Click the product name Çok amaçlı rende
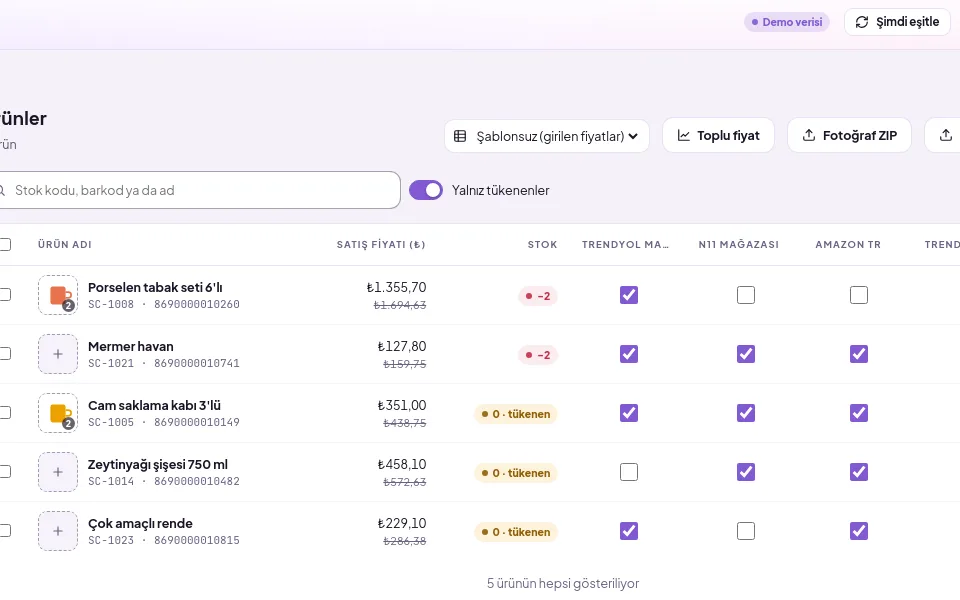960x600 pixels. [140, 523]
